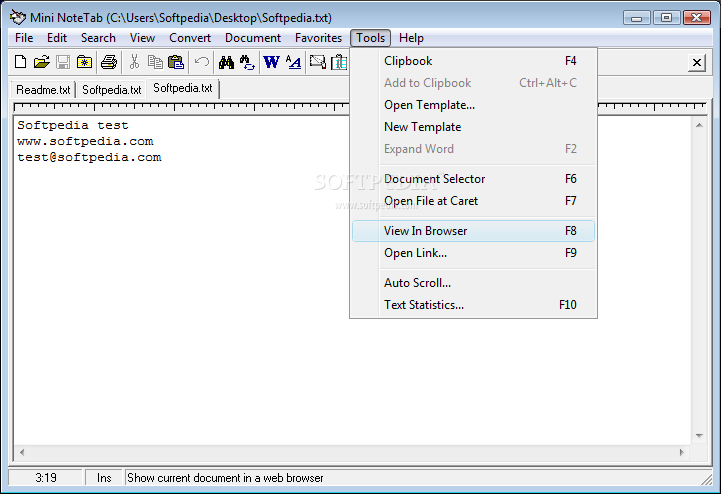This screenshot has height=494, width=721.
Task: Switch to the inactive Softpedia.txt tab
Action: click(112, 90)
